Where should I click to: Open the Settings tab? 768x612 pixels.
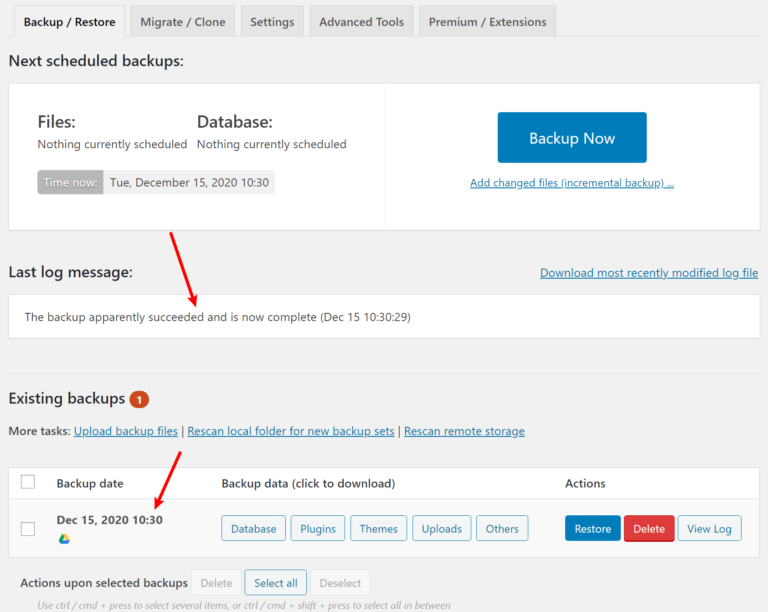coord(272,22)
